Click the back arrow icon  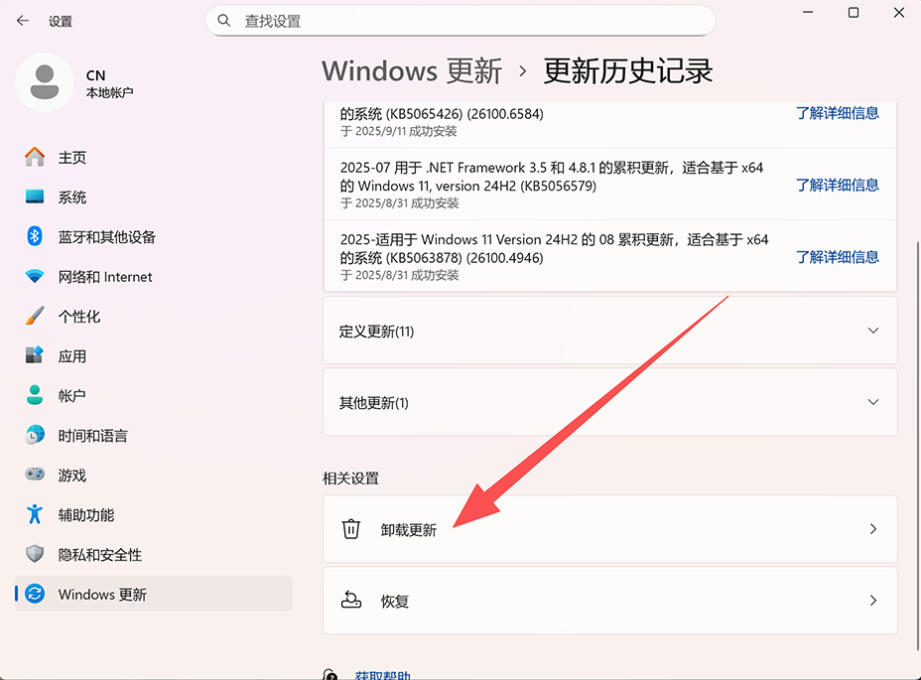tap(23, 21)
